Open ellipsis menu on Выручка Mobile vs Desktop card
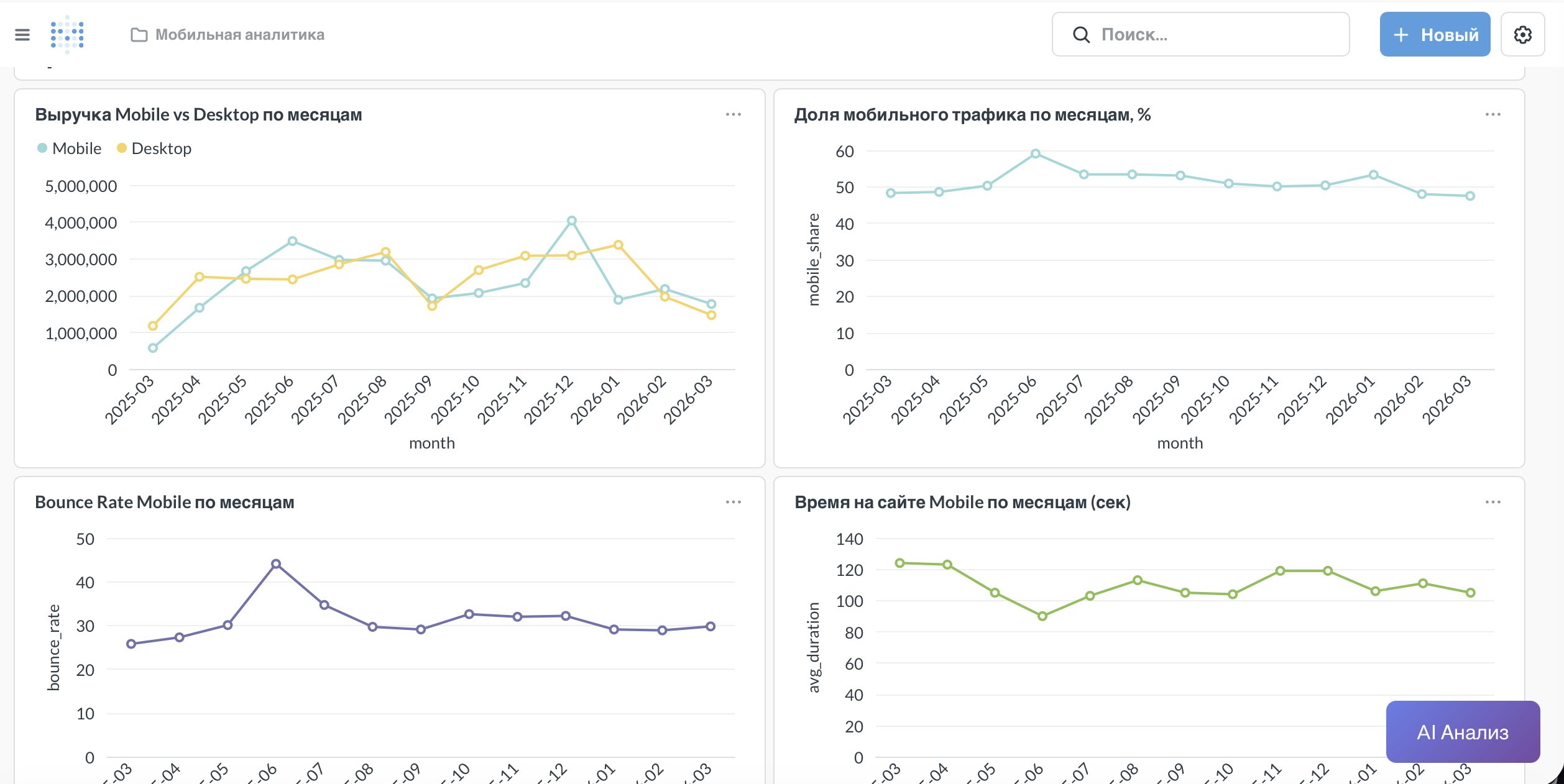The height and width of the screenshot is (784, 1564). click(733, 114)
